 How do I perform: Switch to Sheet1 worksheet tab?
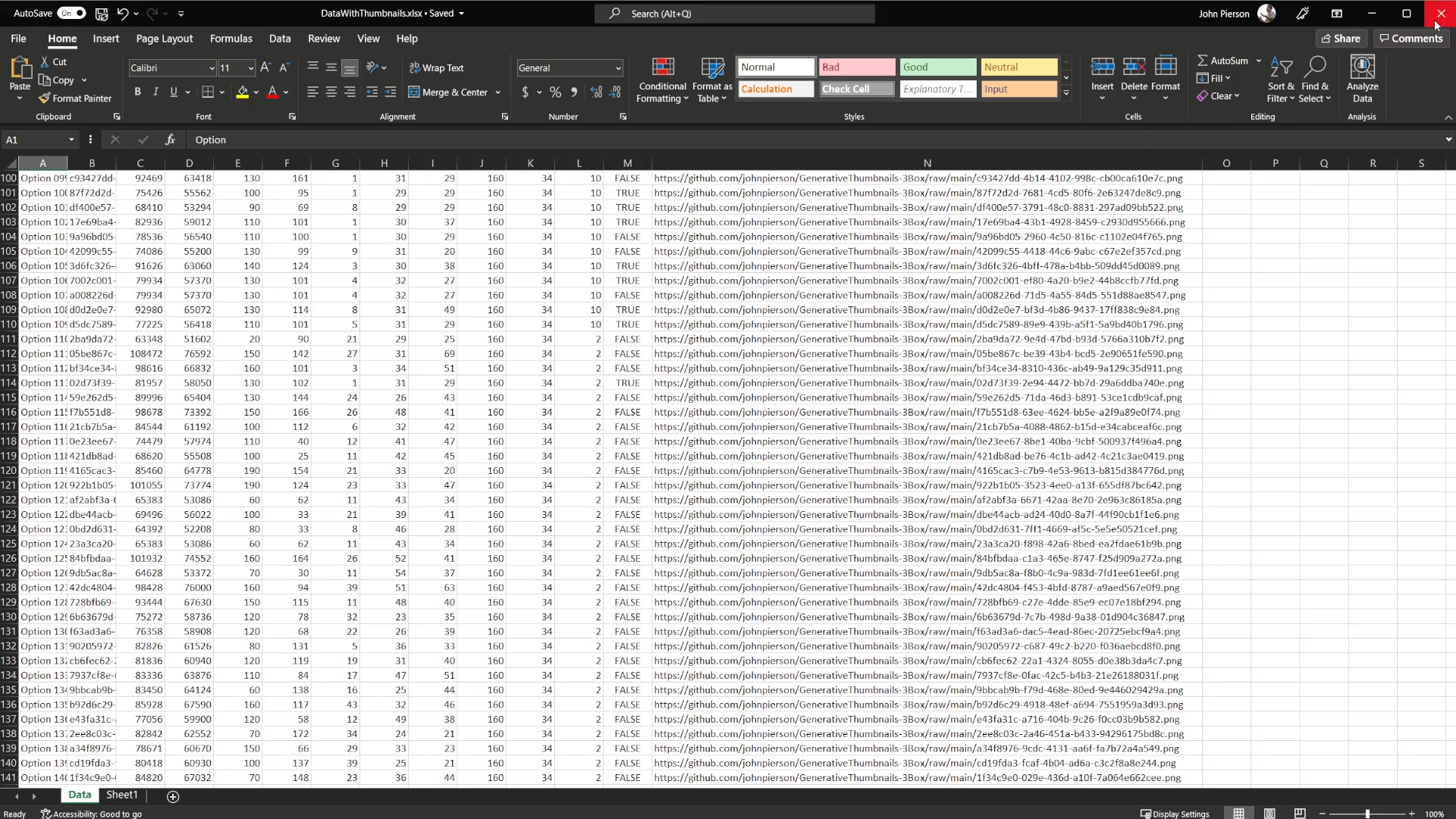[122, 795]
